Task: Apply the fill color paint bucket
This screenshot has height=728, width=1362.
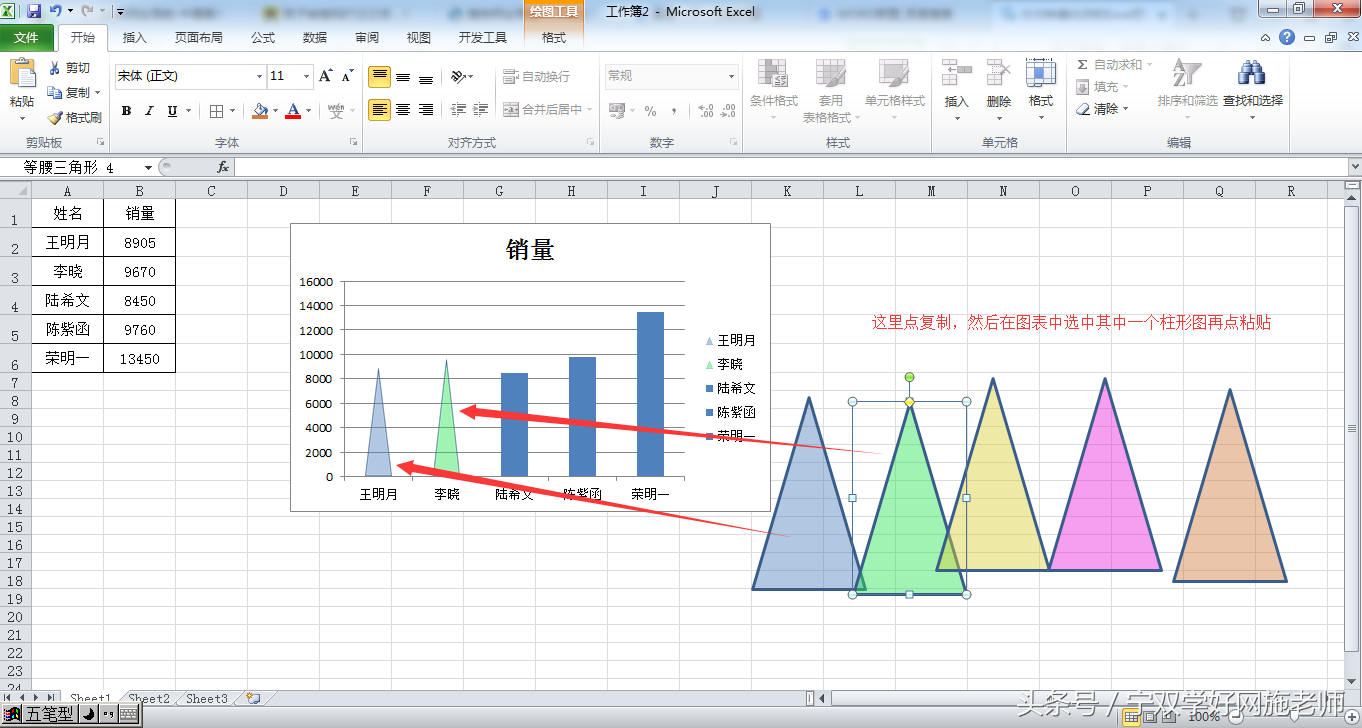Action: point(259,111)
